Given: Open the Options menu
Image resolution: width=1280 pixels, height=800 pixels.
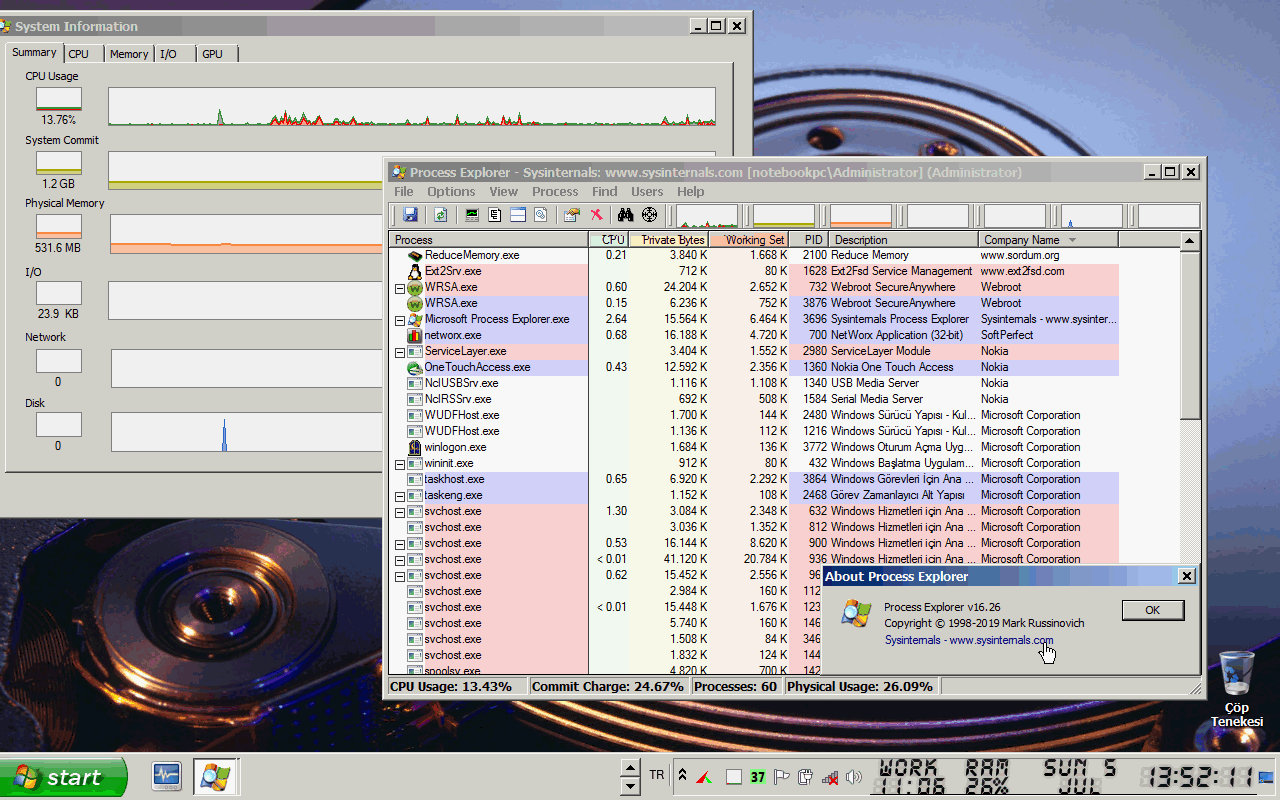Looking at the screenshot, I should click(x=451, y=191).
